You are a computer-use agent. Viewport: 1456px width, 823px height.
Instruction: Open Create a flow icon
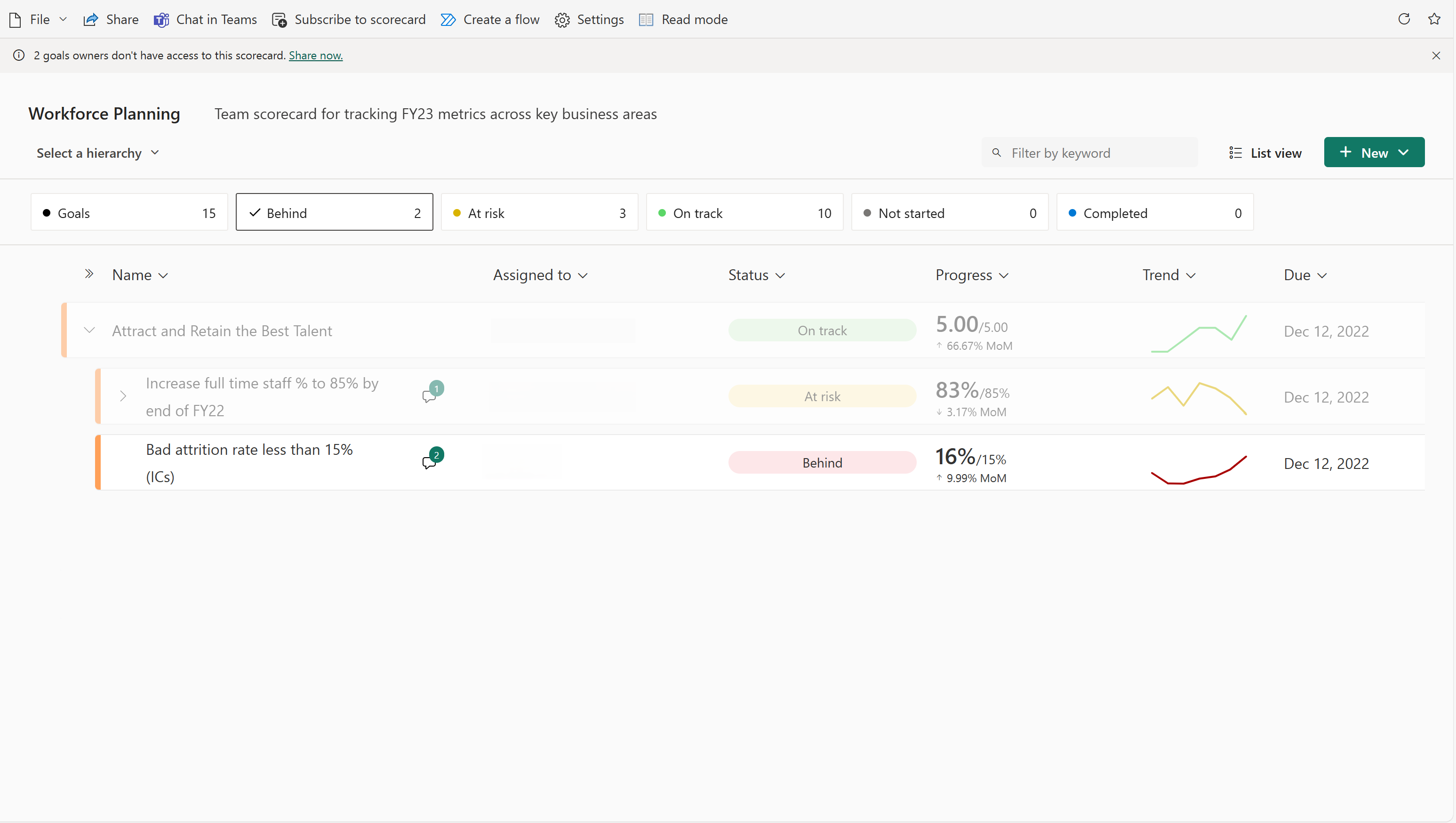click(x=448, y=19)
